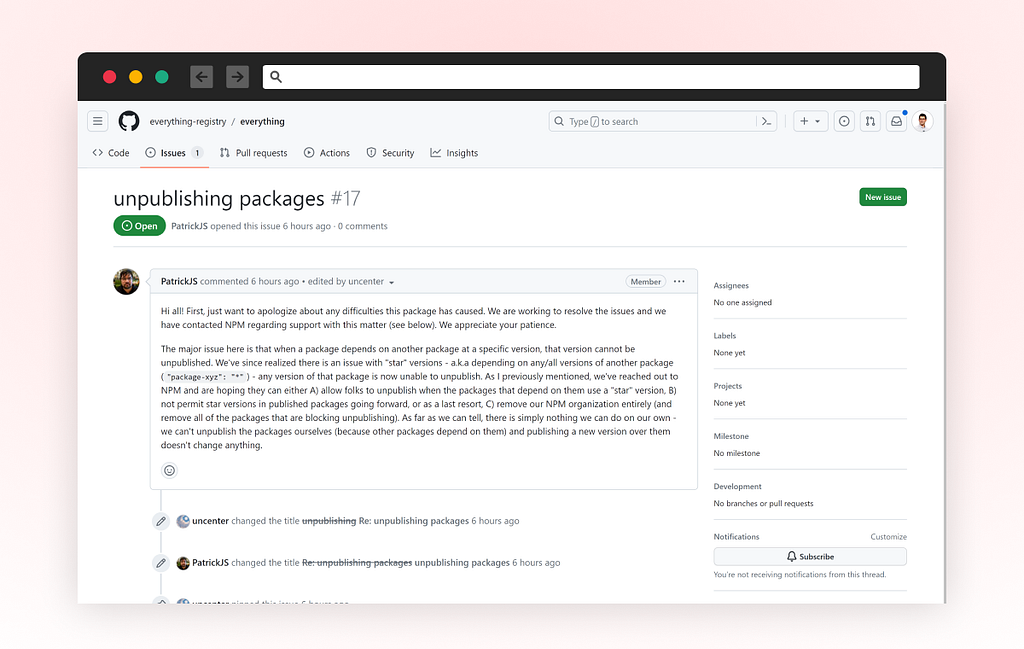This screenshot has height=649, width=1024.
Task: Open the comment's three-dot options menu
Action: click(x=679, y=281)
